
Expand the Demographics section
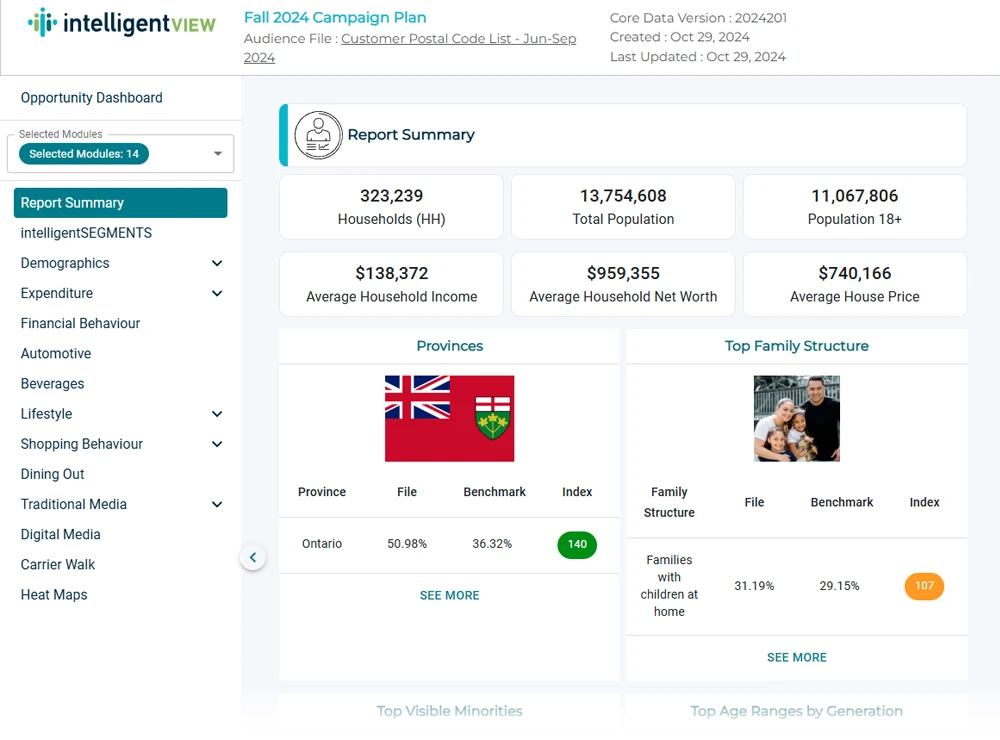pos(217,263)
